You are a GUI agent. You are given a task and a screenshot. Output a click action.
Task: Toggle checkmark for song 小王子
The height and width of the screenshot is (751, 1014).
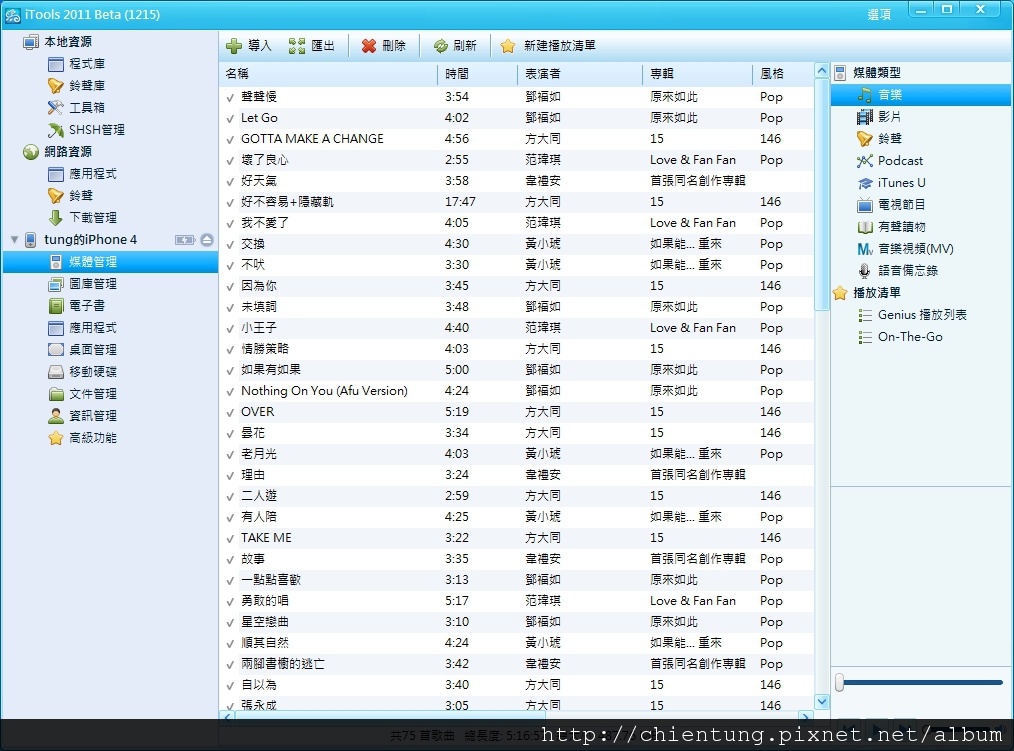coord(230,328)
